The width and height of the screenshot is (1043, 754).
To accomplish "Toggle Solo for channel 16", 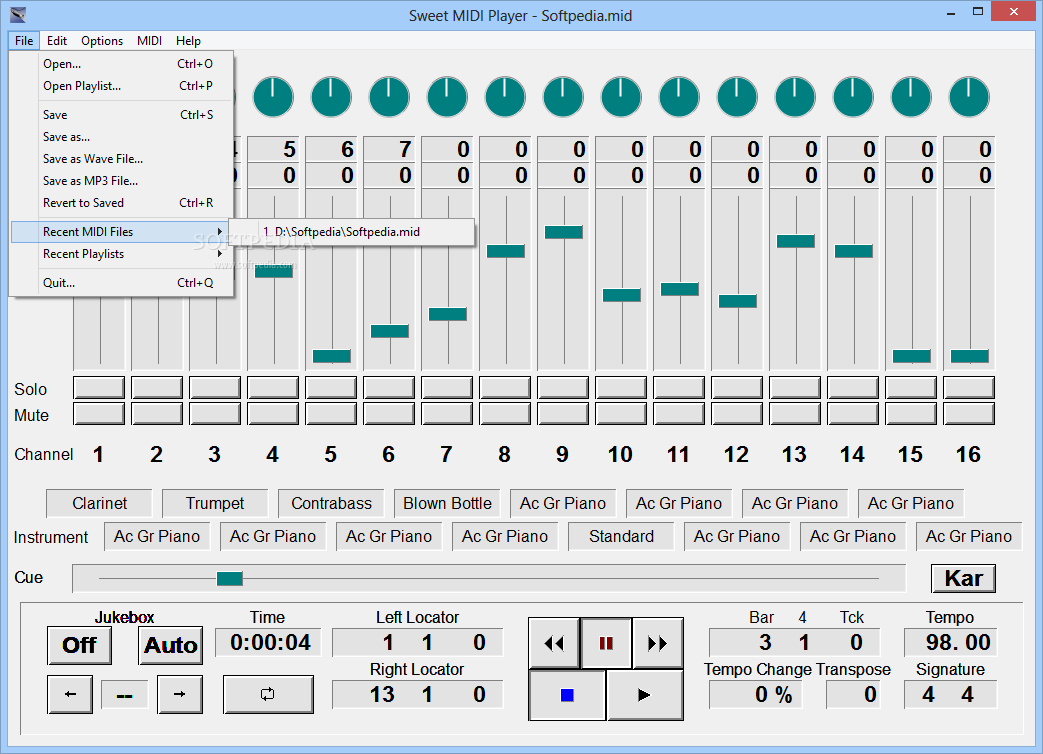I will pyautogui.click(x=968, y=388).
